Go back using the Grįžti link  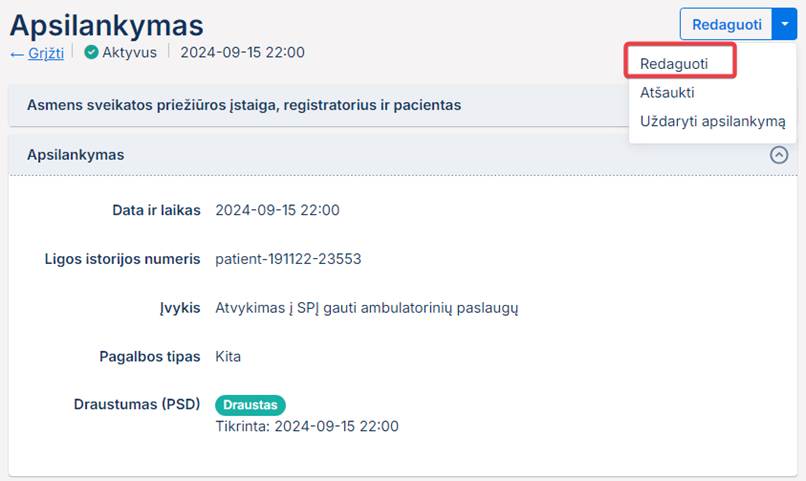37,53
